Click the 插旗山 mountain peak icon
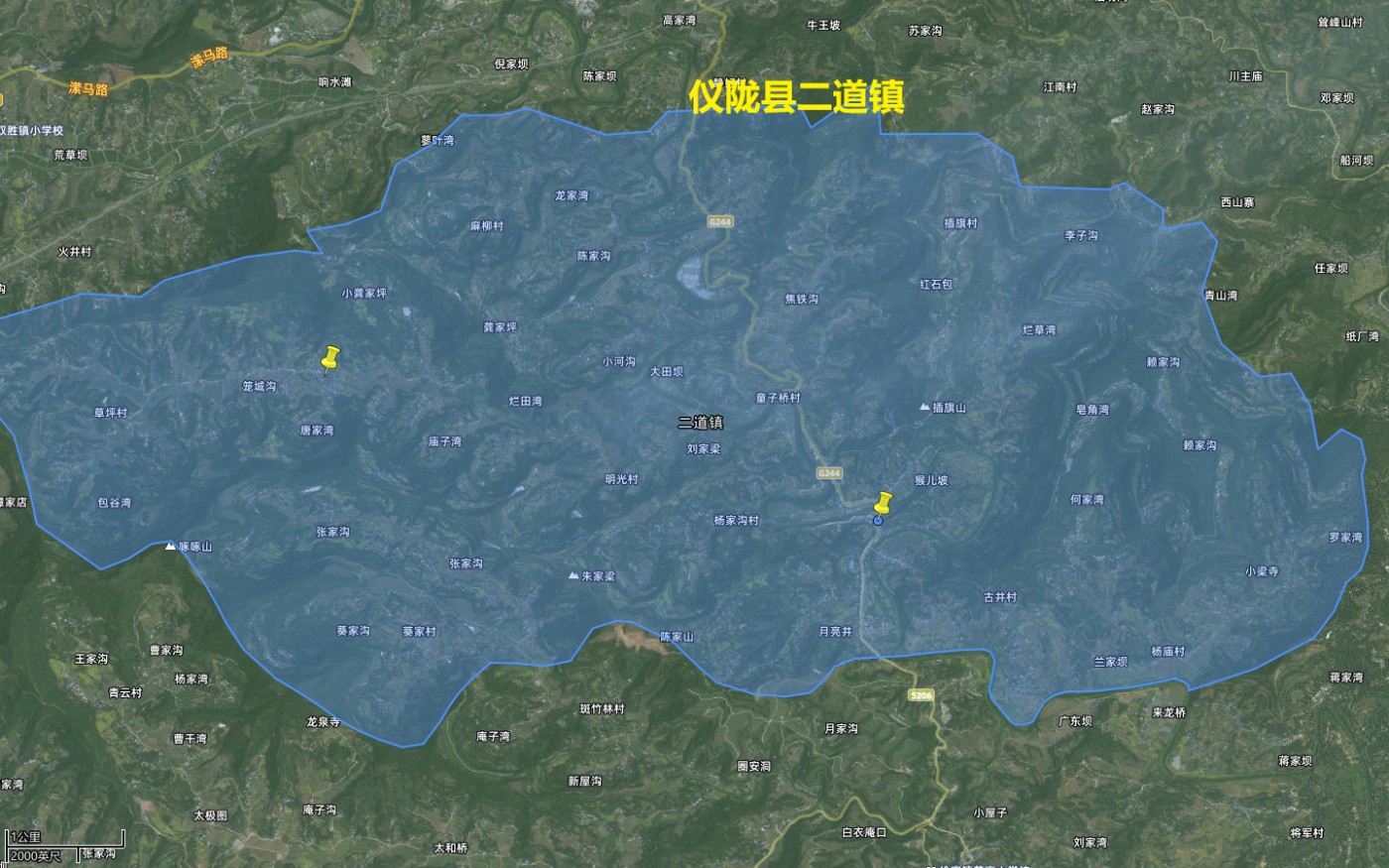The width and height of the screenshot is (1389, 868). [925, 407]
